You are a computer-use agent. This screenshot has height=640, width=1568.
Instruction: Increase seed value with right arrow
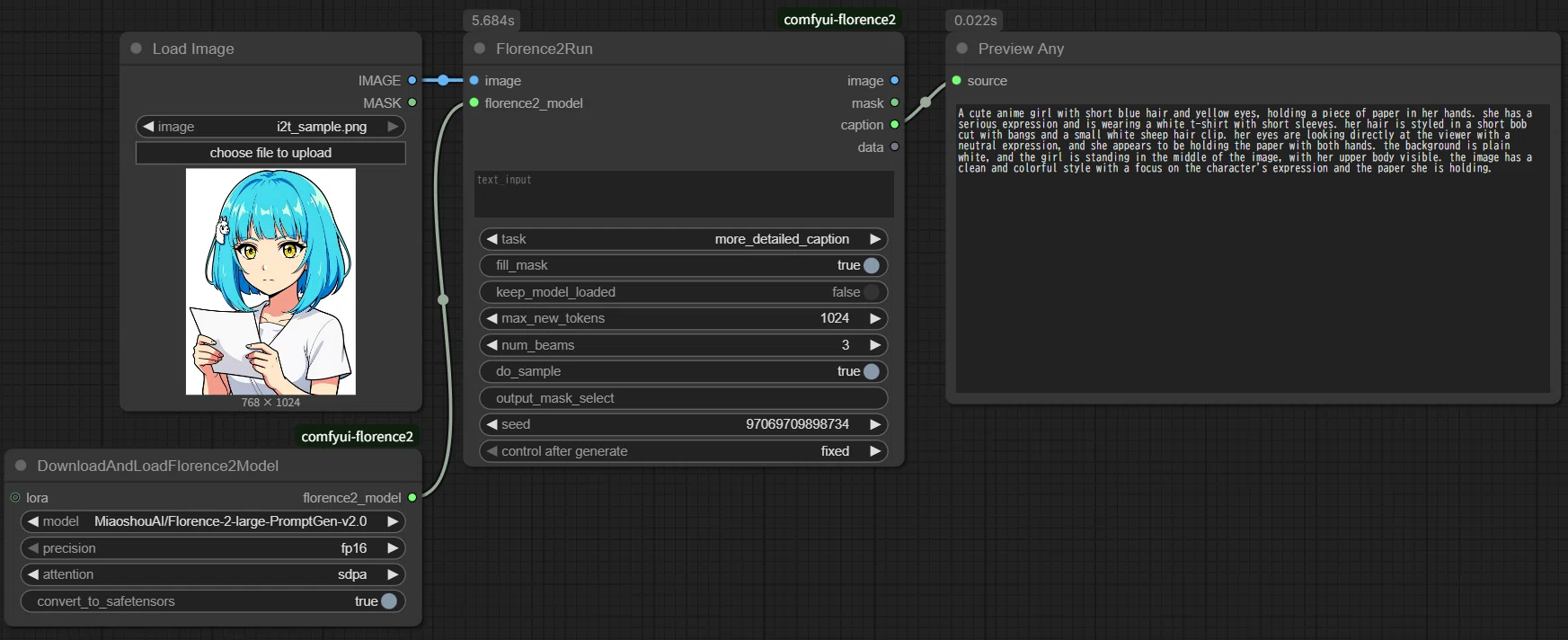pyautogui.click(x=875, y=424)
